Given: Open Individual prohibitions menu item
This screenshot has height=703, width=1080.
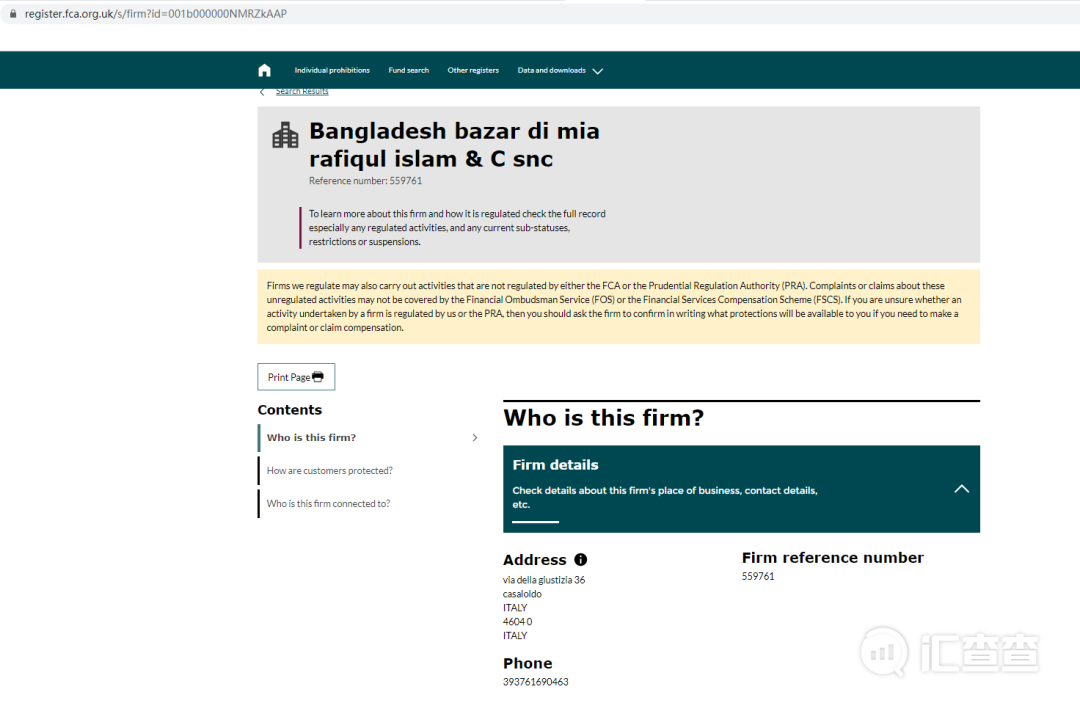Looking at the screenshot, I should point(332,70).
